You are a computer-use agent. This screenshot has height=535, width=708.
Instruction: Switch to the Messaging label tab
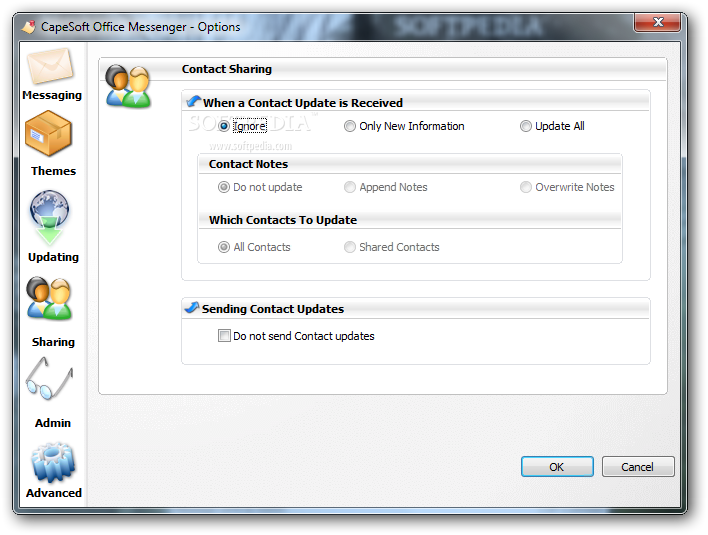(52, 95)
